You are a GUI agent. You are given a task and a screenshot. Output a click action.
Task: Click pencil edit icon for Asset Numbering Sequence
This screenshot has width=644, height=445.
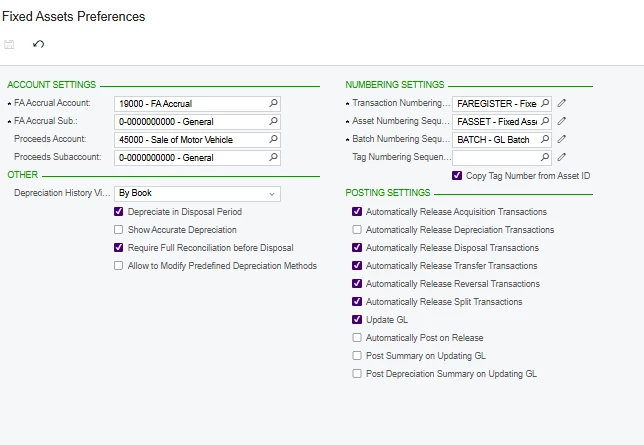[x=561, y=121]
